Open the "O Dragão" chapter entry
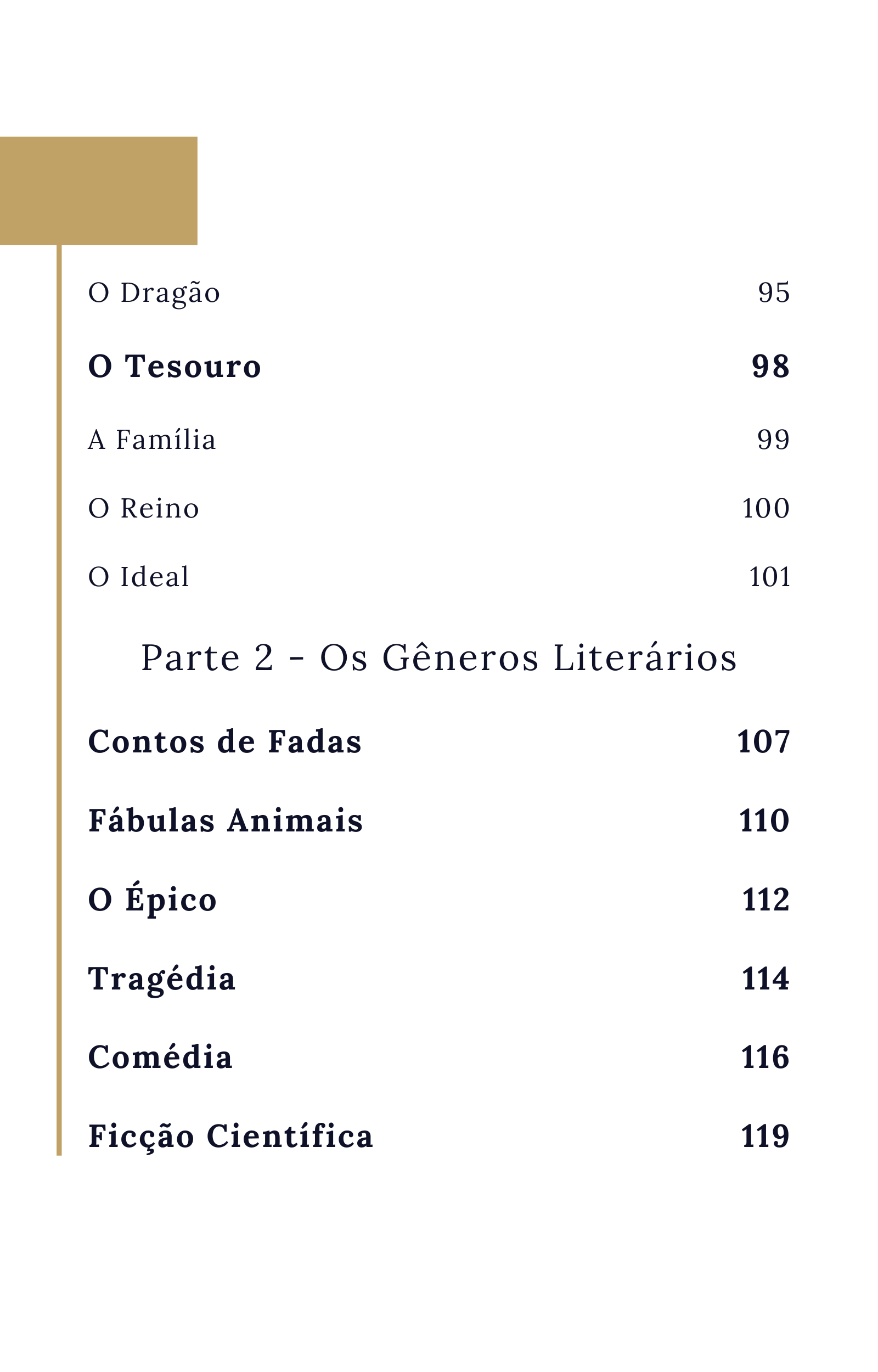 pyautogui.click(x=154, y=293)
